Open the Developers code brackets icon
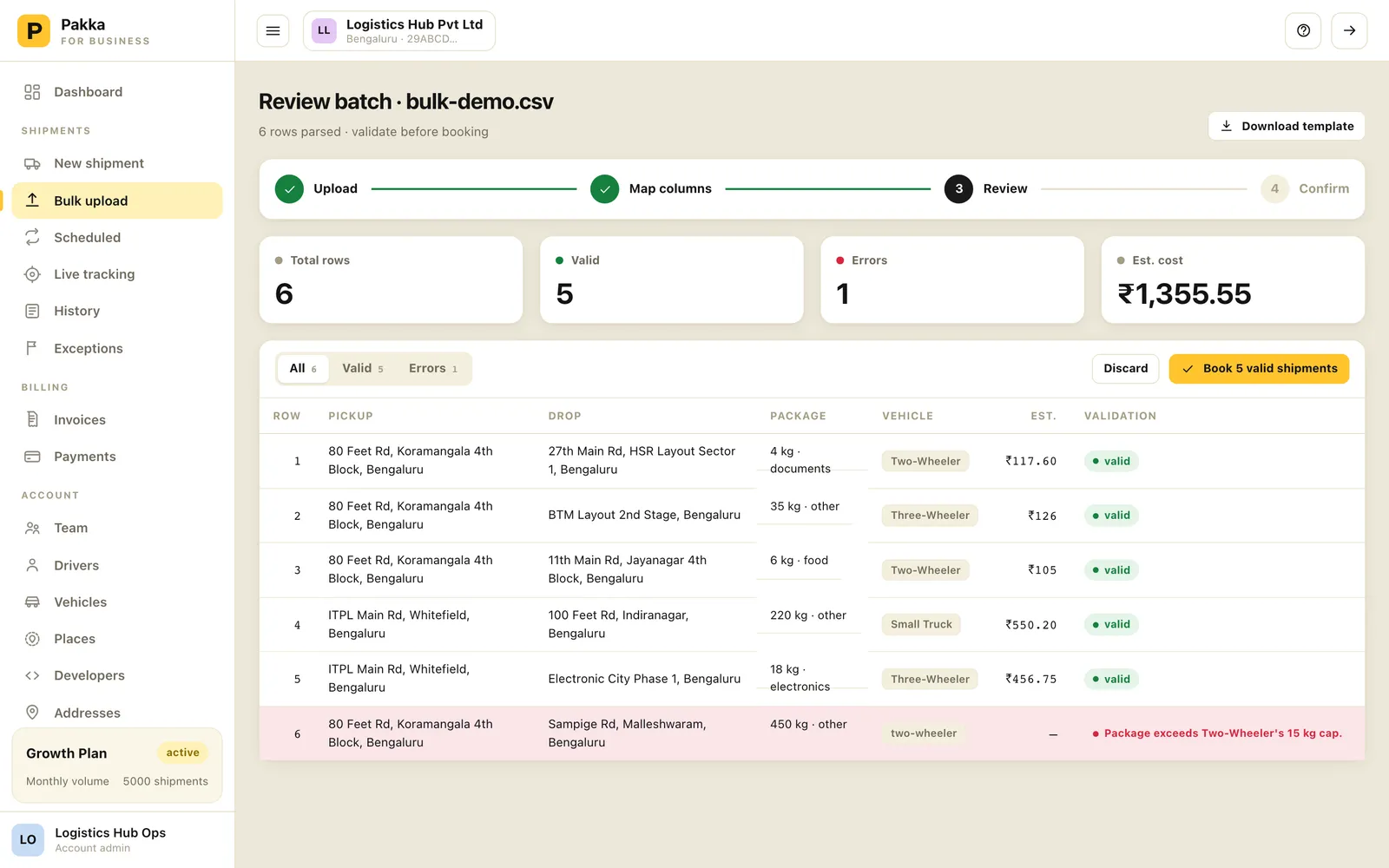The height and width of the screenshot is (868, 1389). pos(32,675)
